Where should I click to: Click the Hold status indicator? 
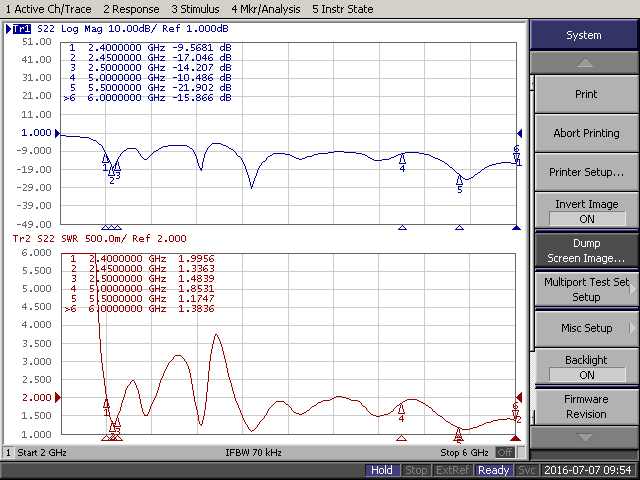pos(381,470)
